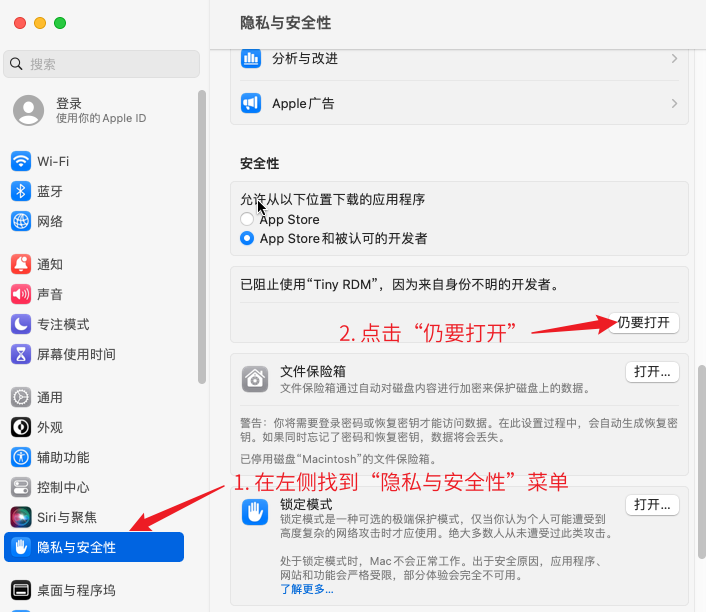
Task: Open the 声音 speaker icon
Action: pyautogui.click(x=21, y=294)
